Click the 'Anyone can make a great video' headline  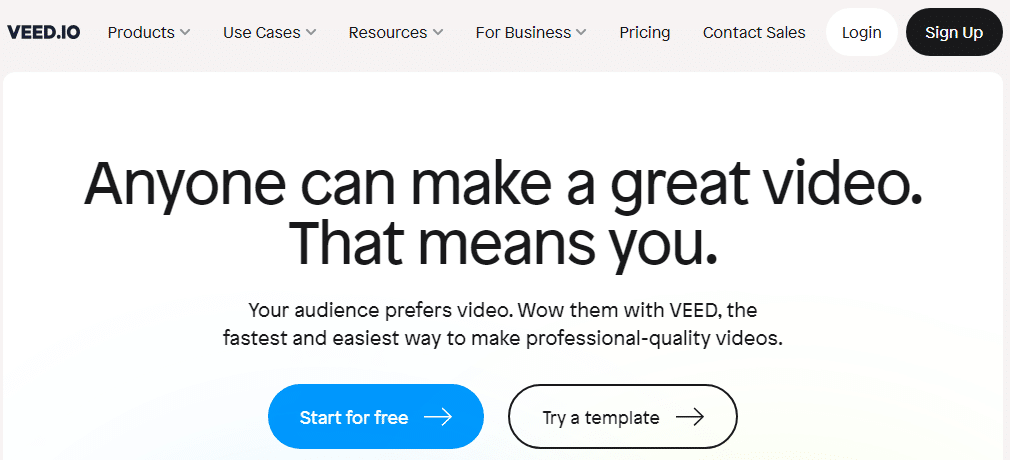click(x=503, y=185)
